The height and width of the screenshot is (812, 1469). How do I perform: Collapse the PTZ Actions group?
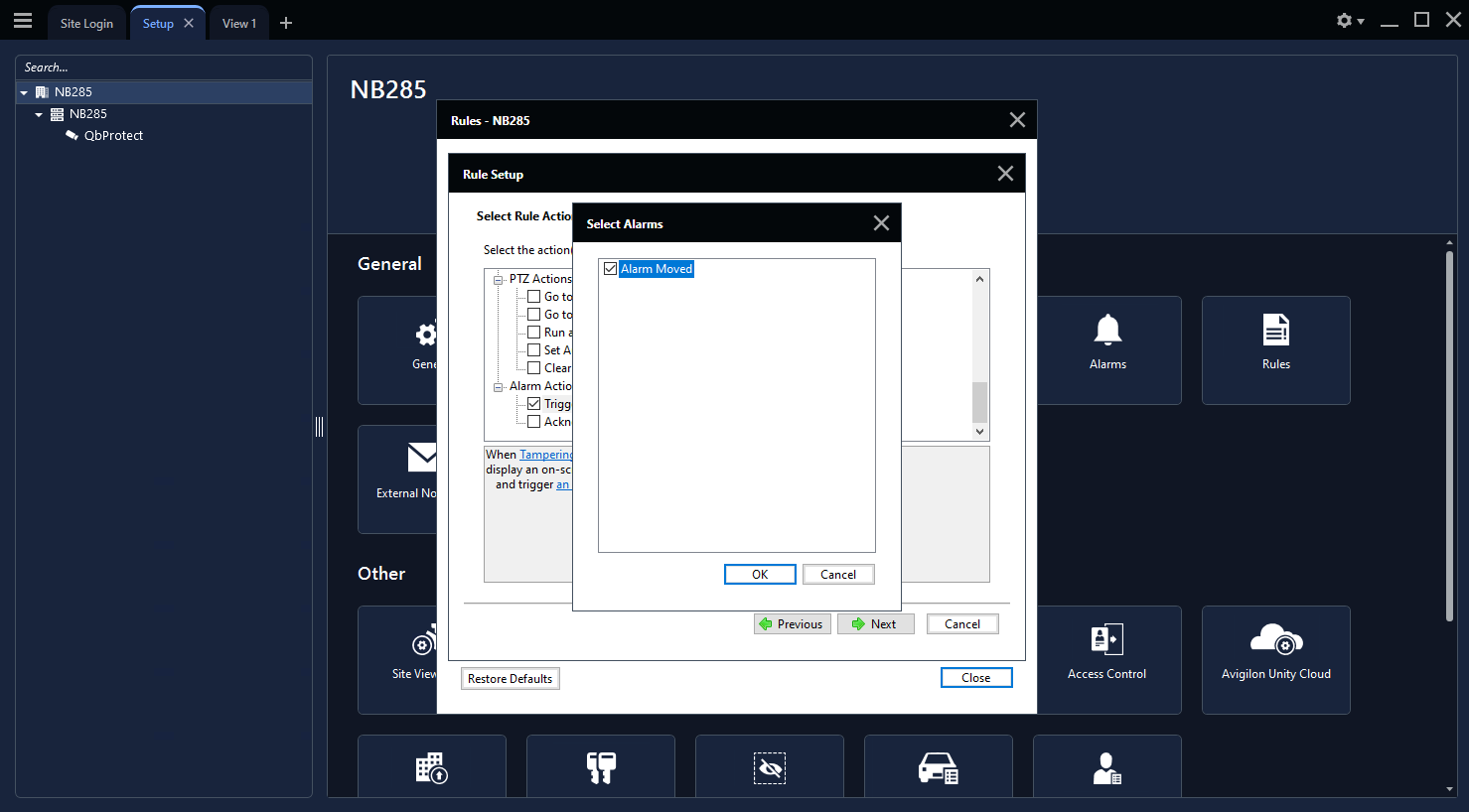click(x=499, y=280)
